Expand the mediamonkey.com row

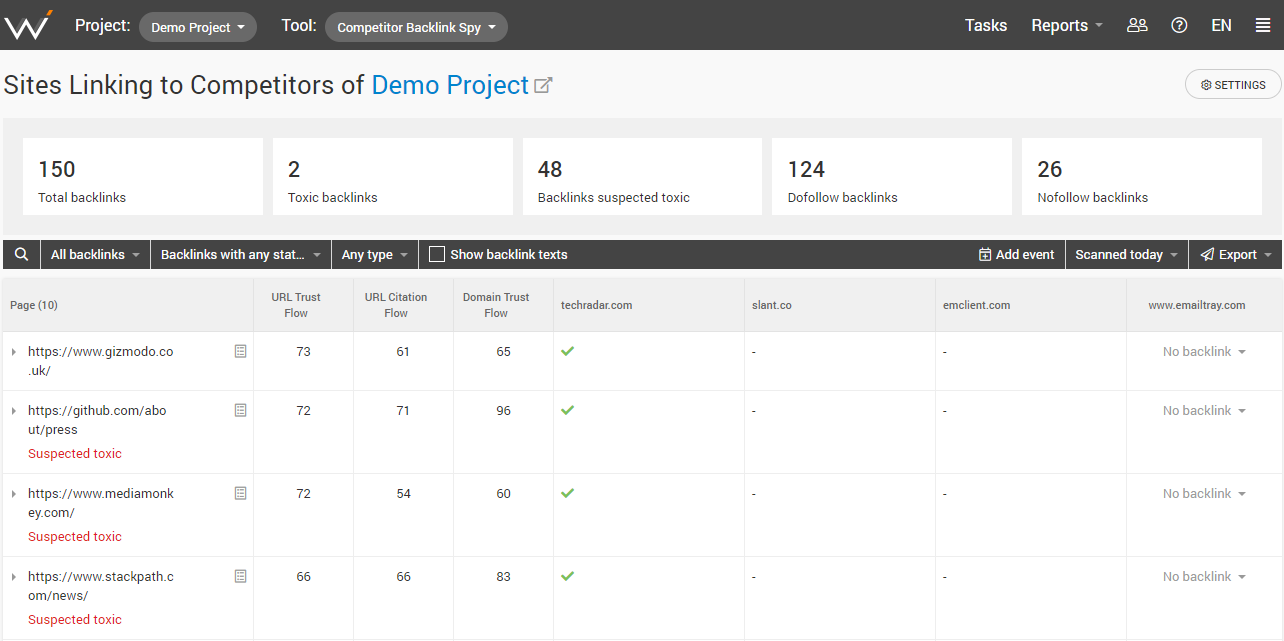point(14,494)
